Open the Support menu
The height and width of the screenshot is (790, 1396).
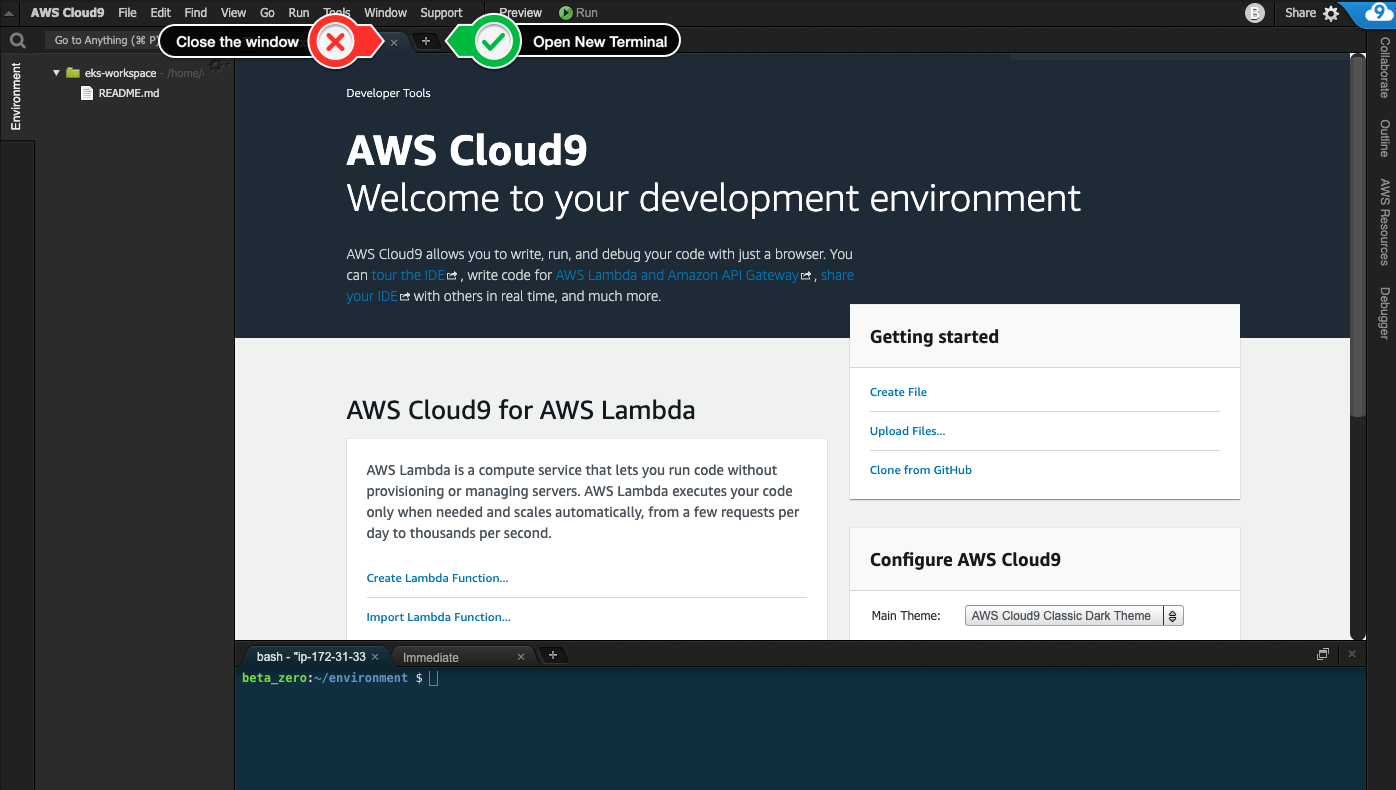pyautogui.click(x=441, y=13)
